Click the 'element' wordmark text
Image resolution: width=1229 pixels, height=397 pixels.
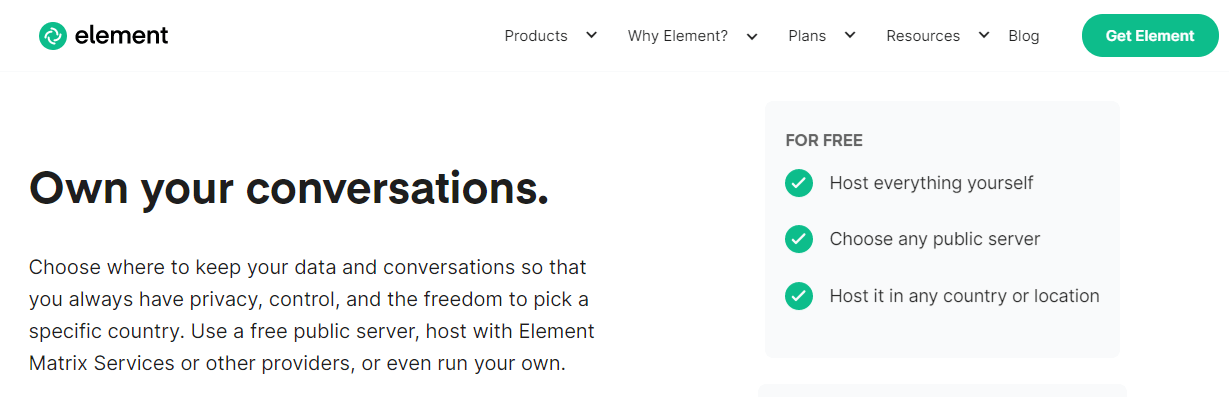point(121,36)
